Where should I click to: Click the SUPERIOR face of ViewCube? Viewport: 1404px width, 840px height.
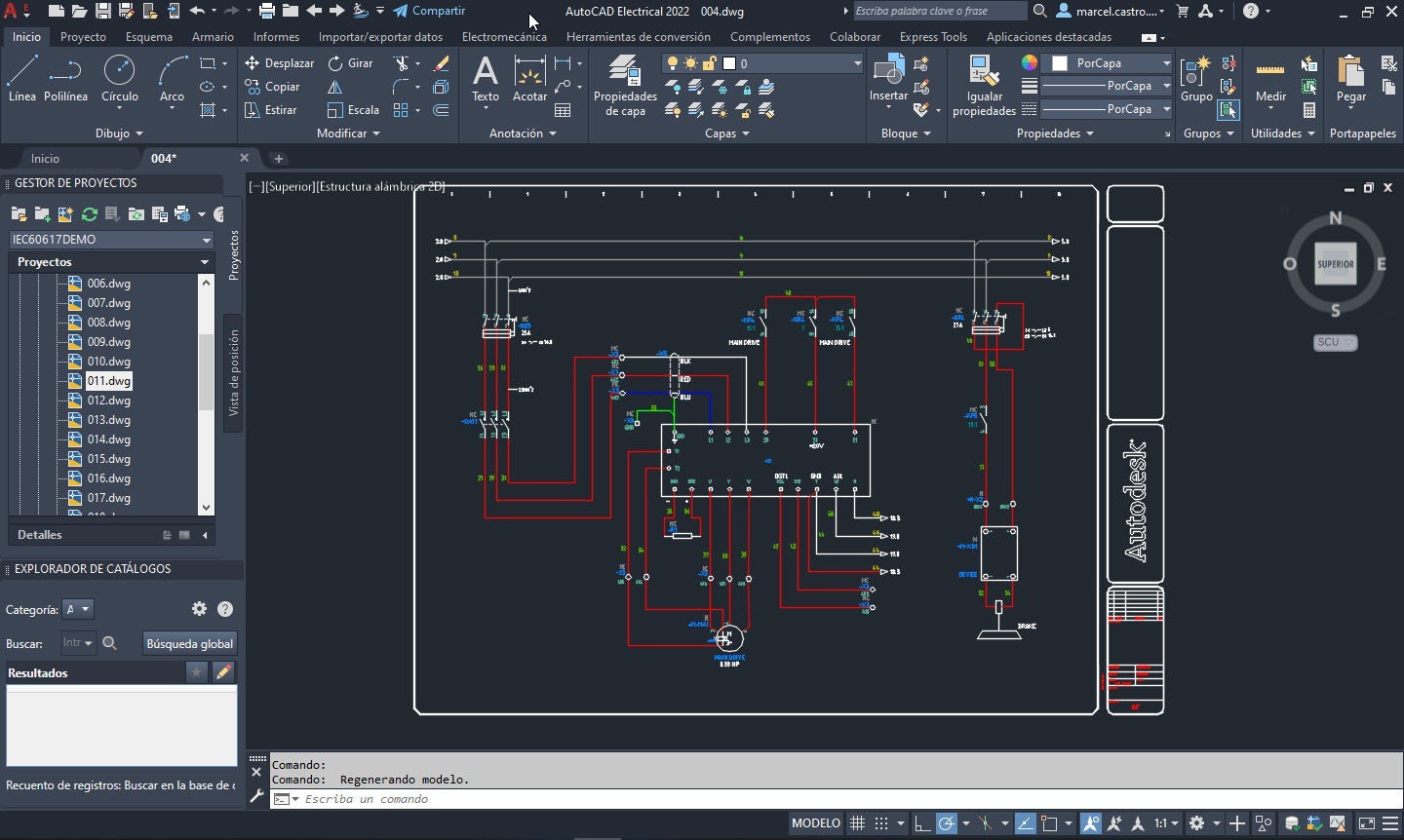[1335, 264]
